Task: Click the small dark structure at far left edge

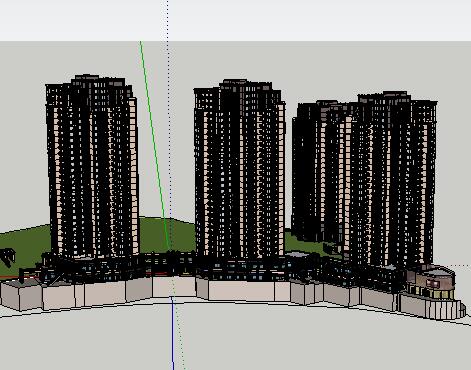Action: click(x=7, y=257)
